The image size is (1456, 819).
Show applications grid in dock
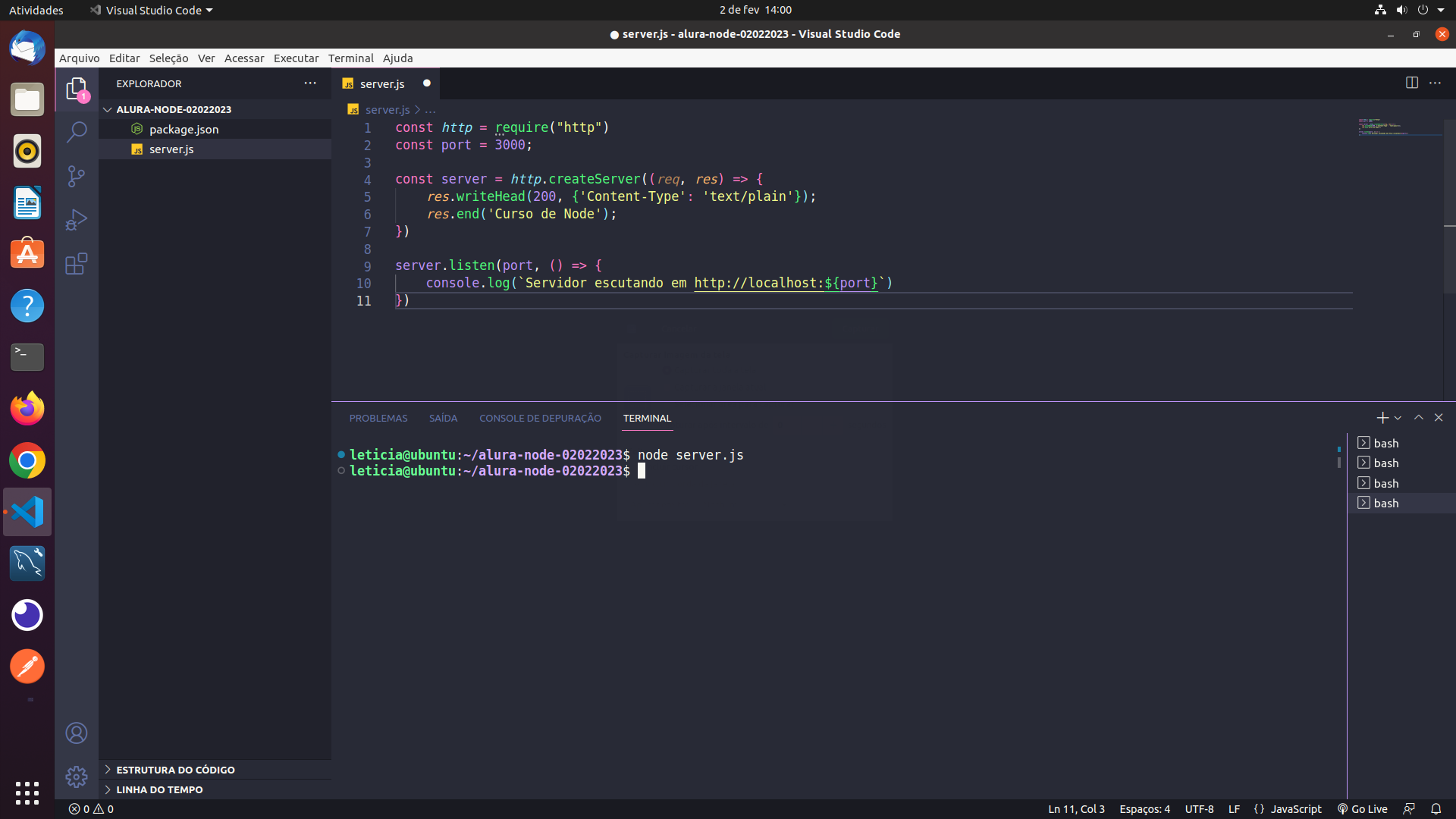coord(27,793)
